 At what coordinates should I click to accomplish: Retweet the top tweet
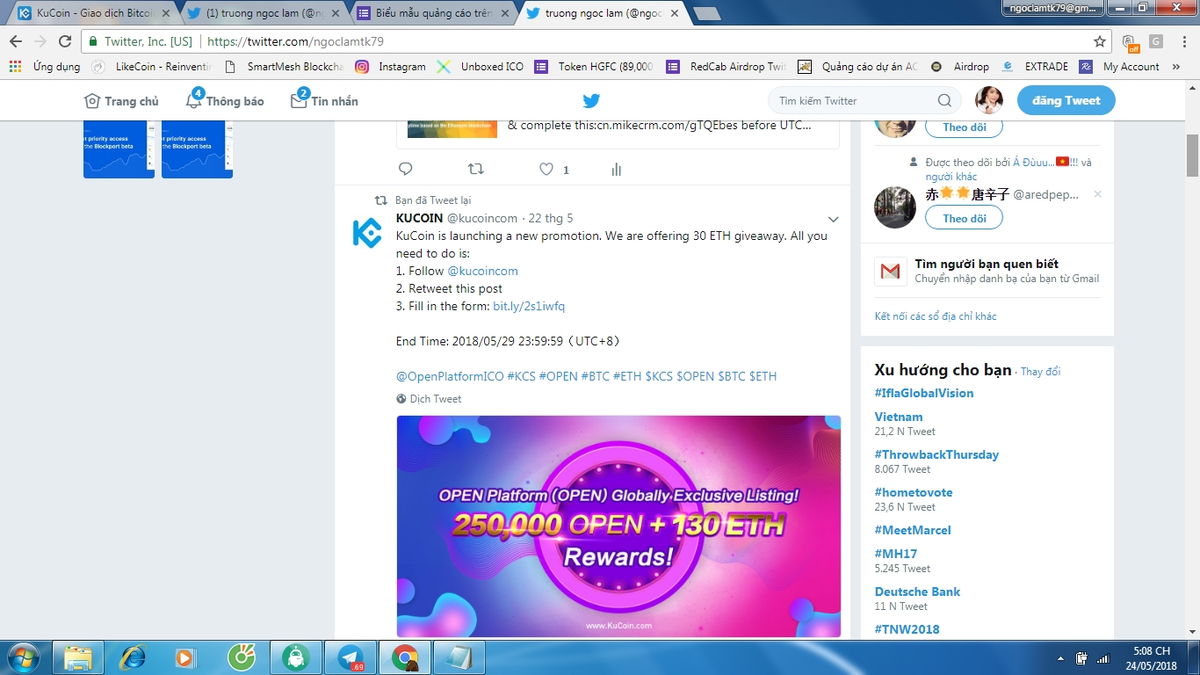click(x=477, y=169)
